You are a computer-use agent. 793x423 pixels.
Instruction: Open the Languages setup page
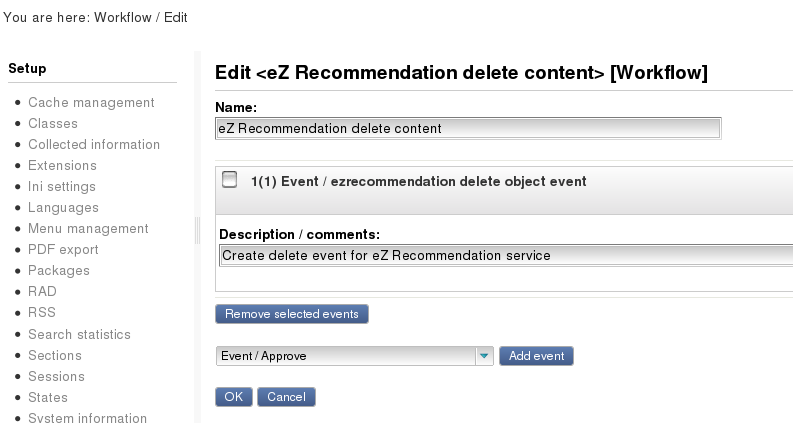(63, 207)
